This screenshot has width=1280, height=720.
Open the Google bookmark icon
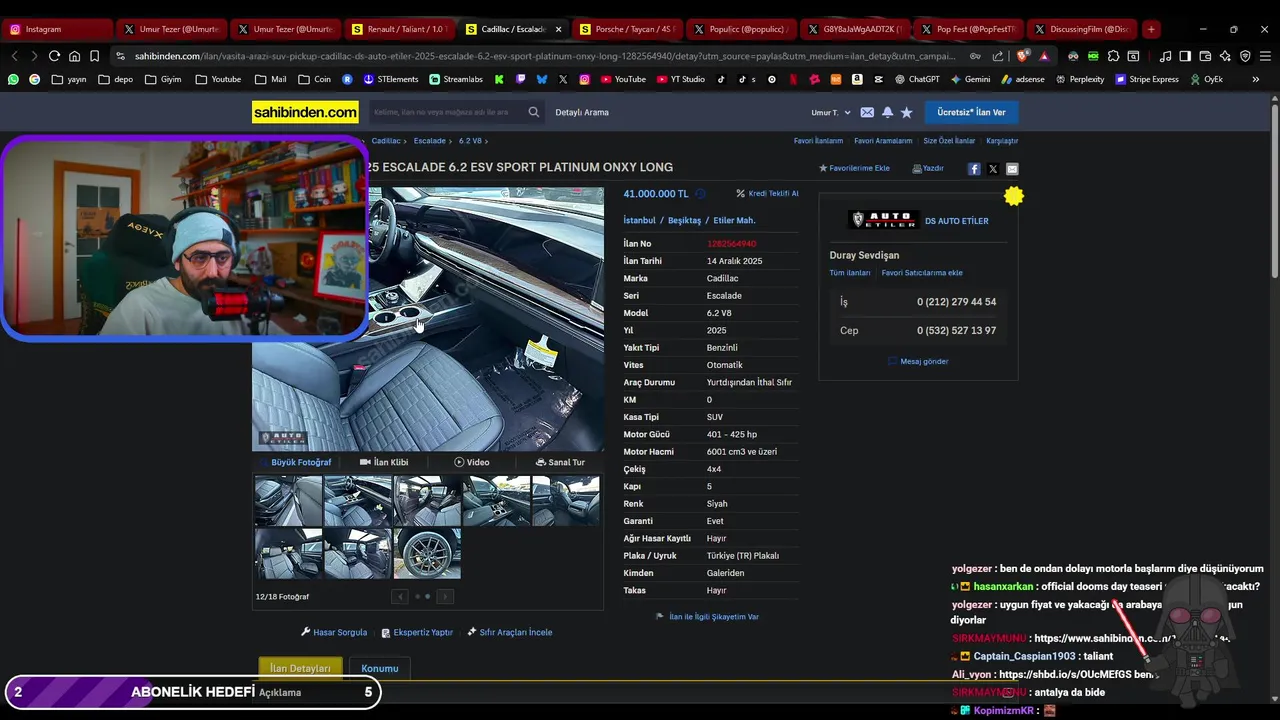pos(34,79)
